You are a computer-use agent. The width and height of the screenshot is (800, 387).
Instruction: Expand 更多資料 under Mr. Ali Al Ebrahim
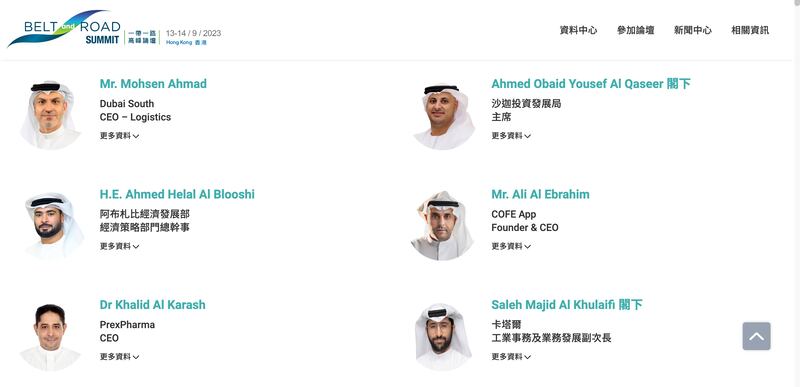click(511, 246)
